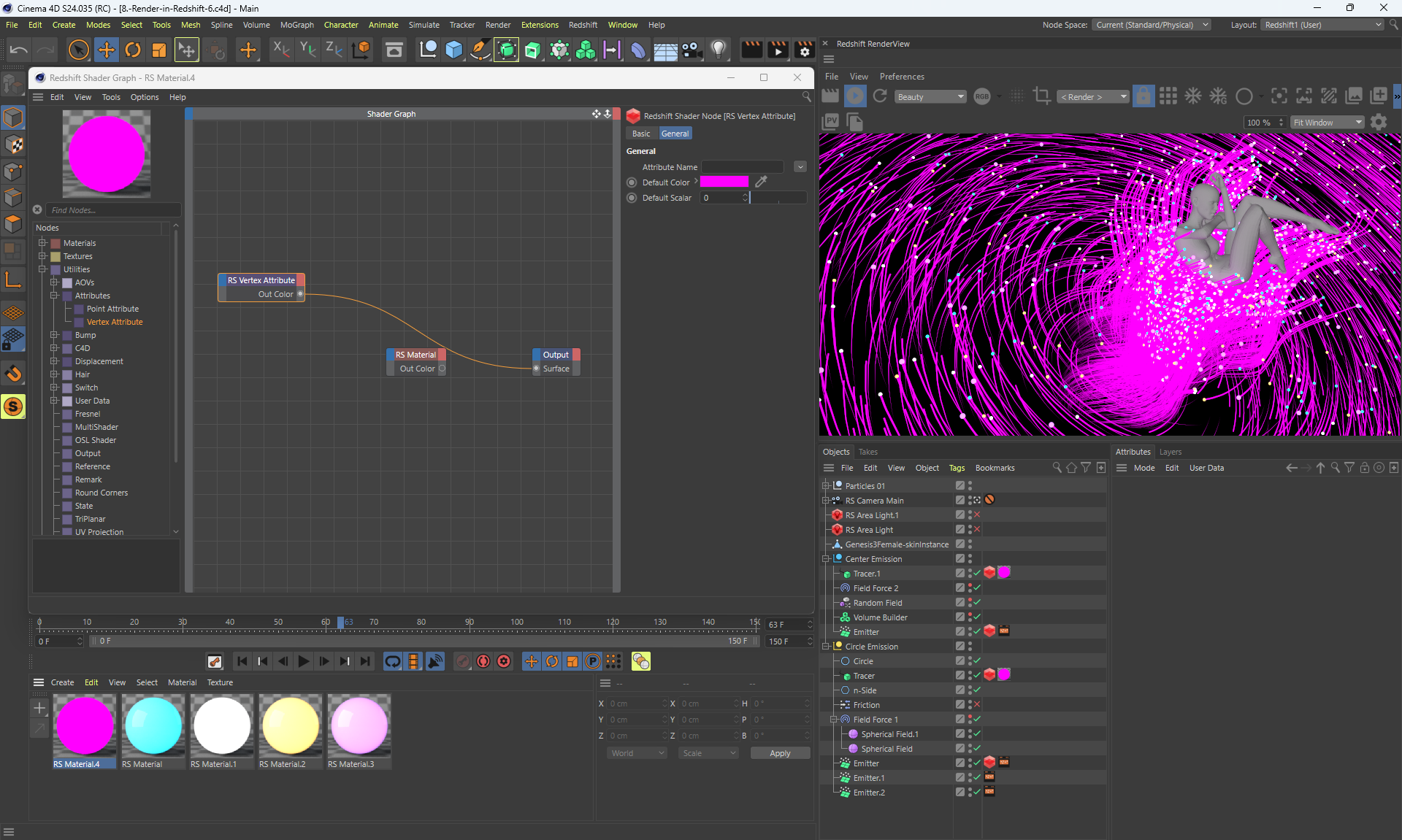Toggle enable check on Friction object
The image size is (1402, 840).
click(977, 705)
